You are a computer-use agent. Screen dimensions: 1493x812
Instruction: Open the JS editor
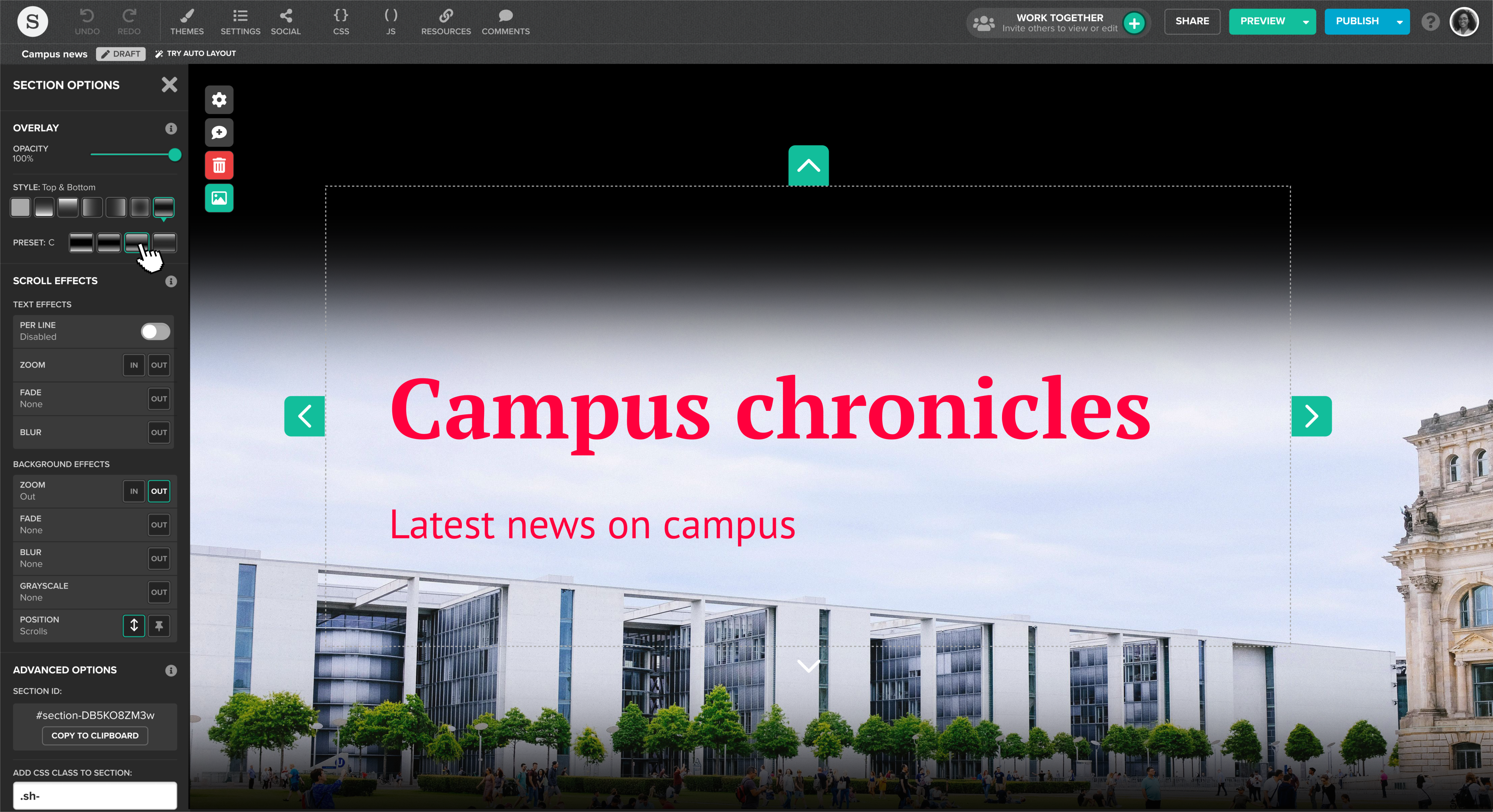(391, 21)
